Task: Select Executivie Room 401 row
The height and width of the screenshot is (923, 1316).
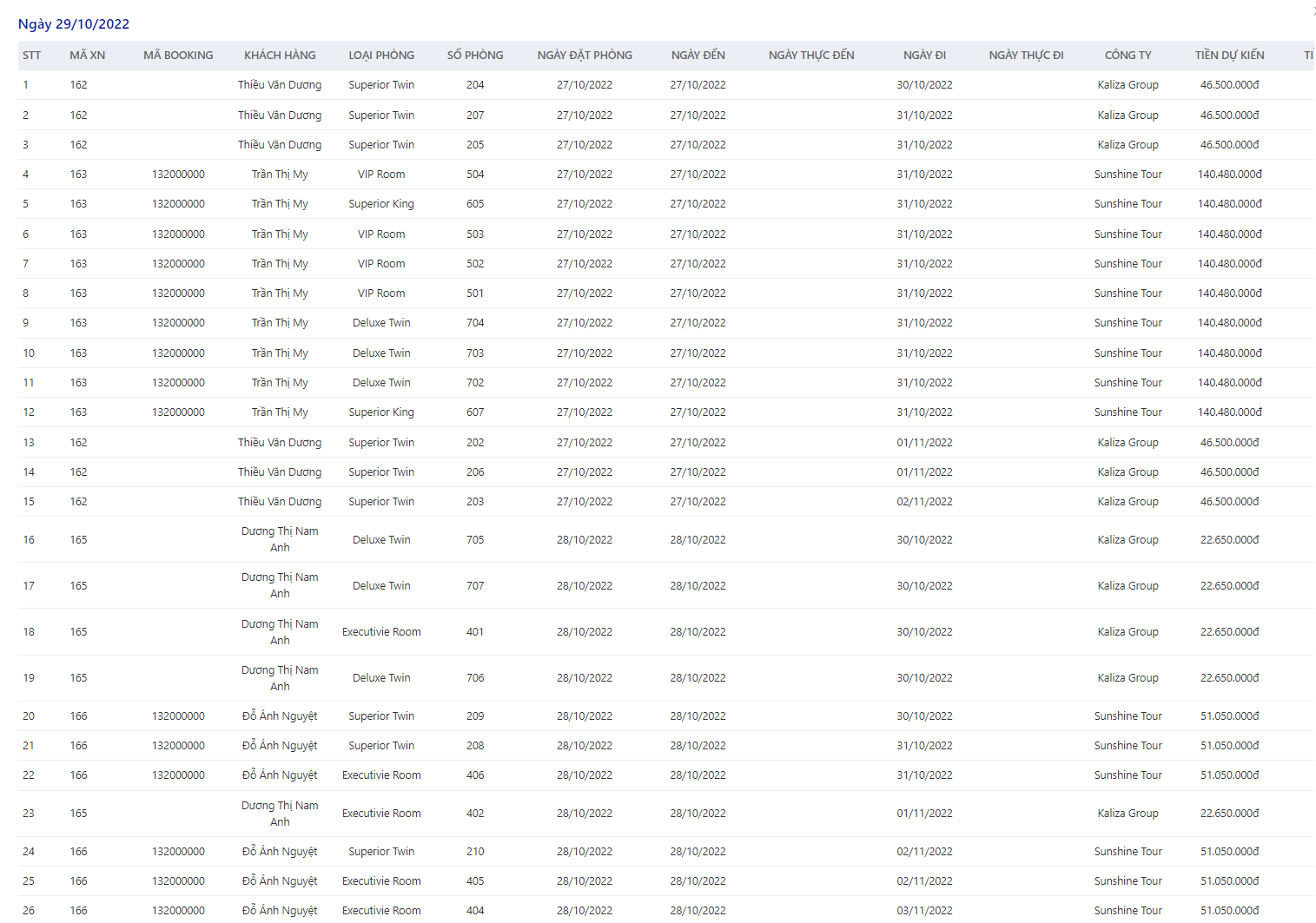Action: pyautogui.click(x=665, y=632)
